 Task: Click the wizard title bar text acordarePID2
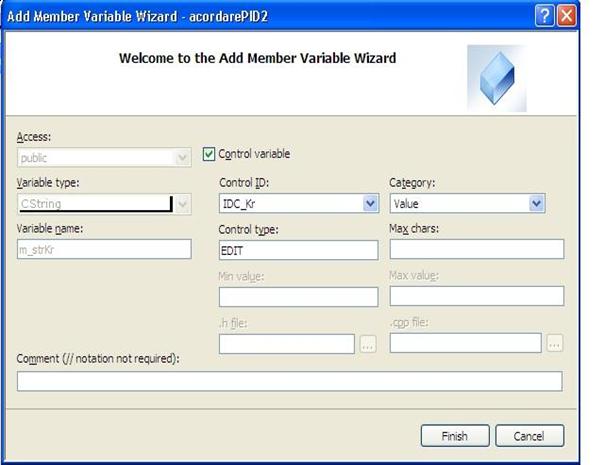pos(228,17)
